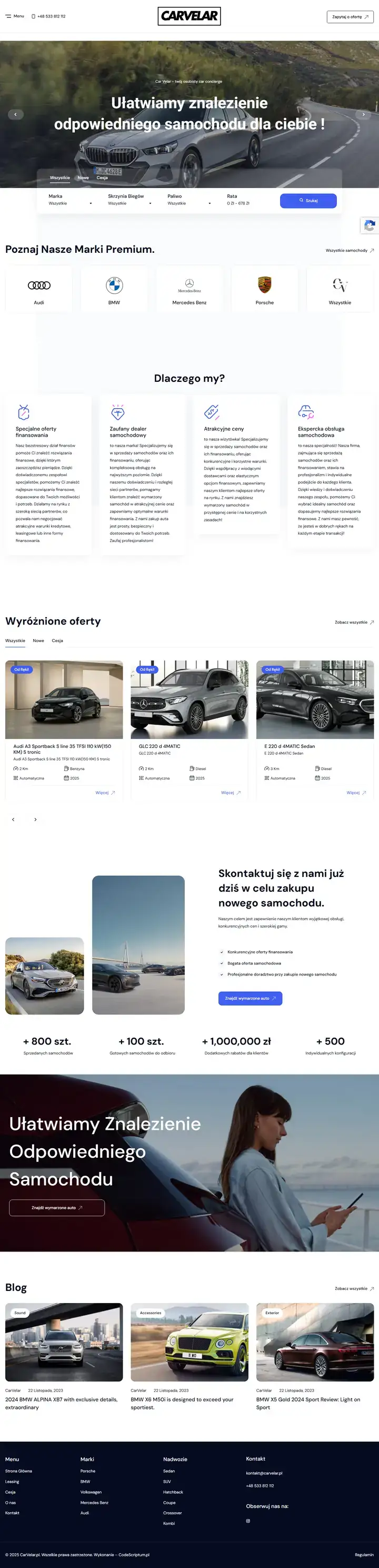Open Instagram icon in footer

click(247, 1521)
